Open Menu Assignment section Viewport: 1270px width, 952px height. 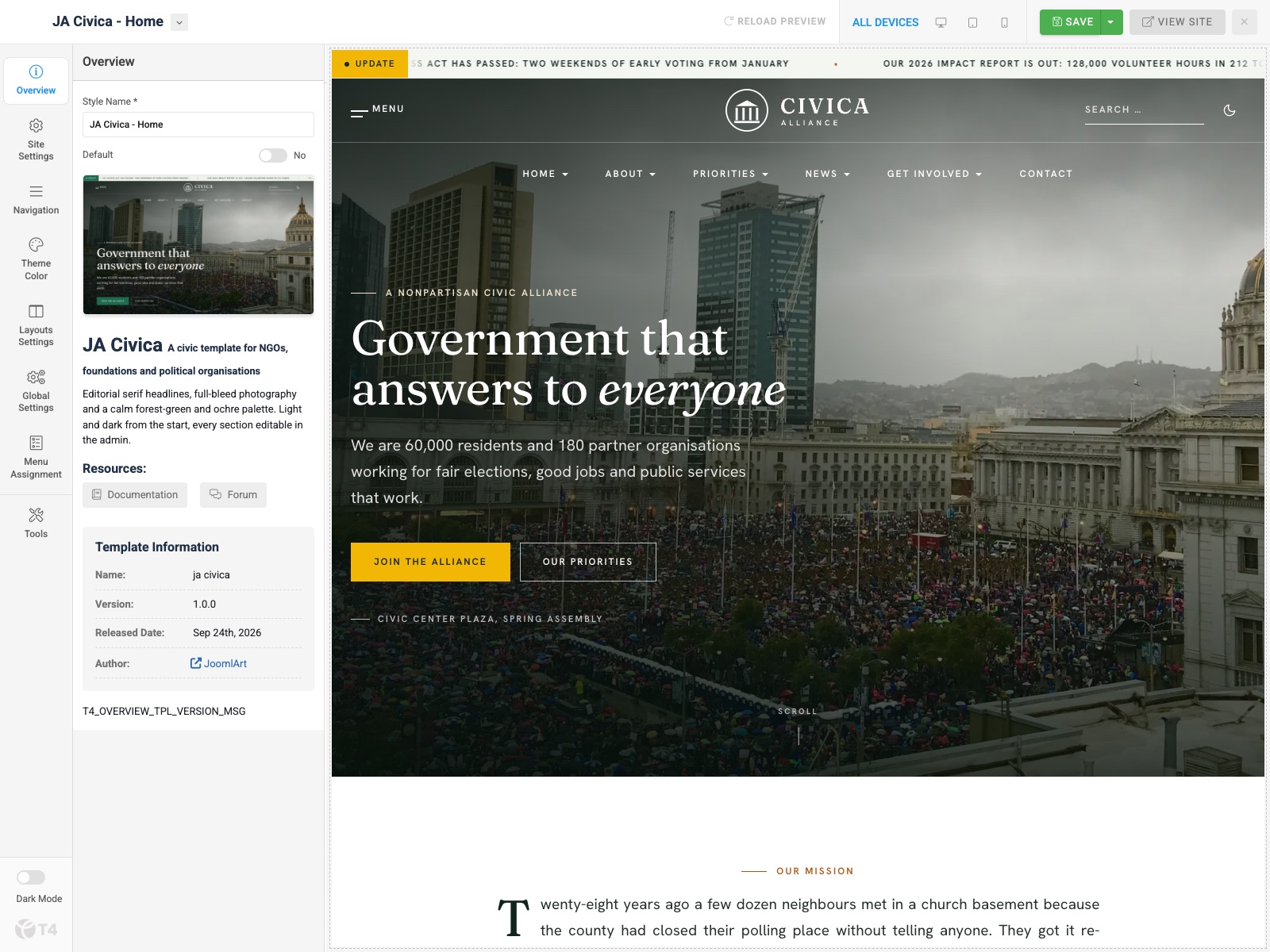pyautogui.click(x=36, y=457)
